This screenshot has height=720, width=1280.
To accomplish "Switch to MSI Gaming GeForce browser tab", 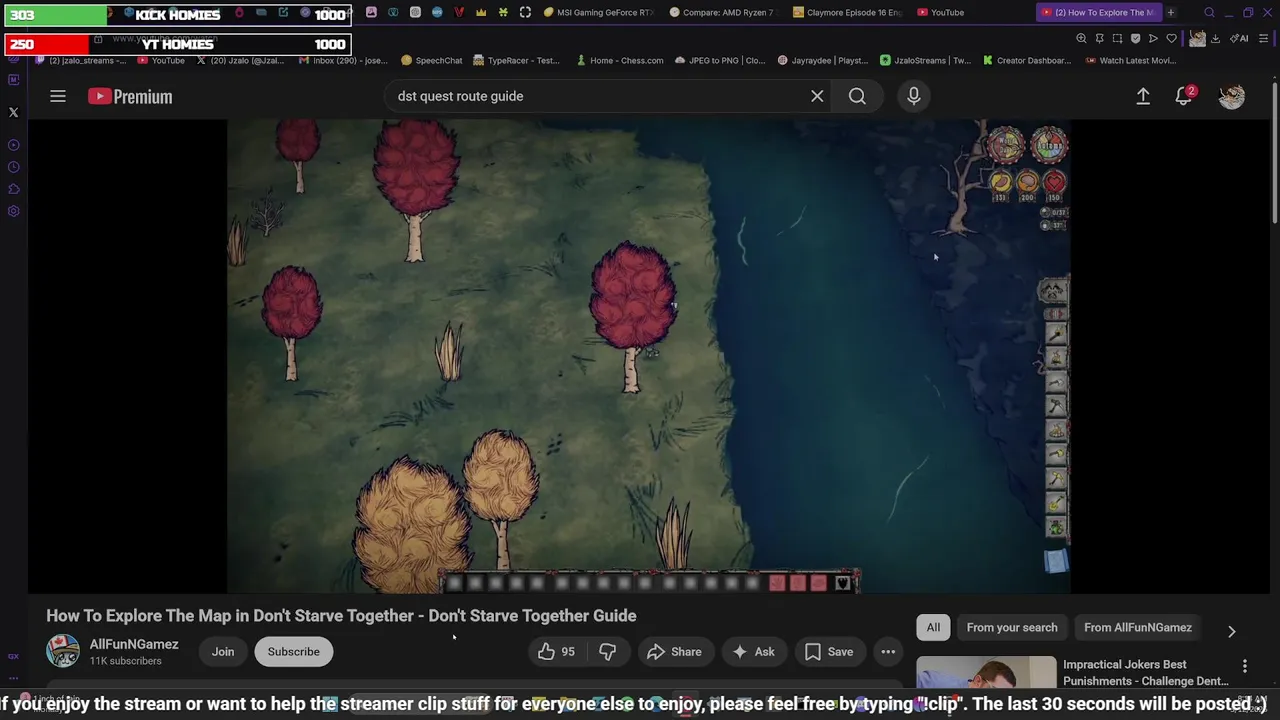I will coord(597,13).
